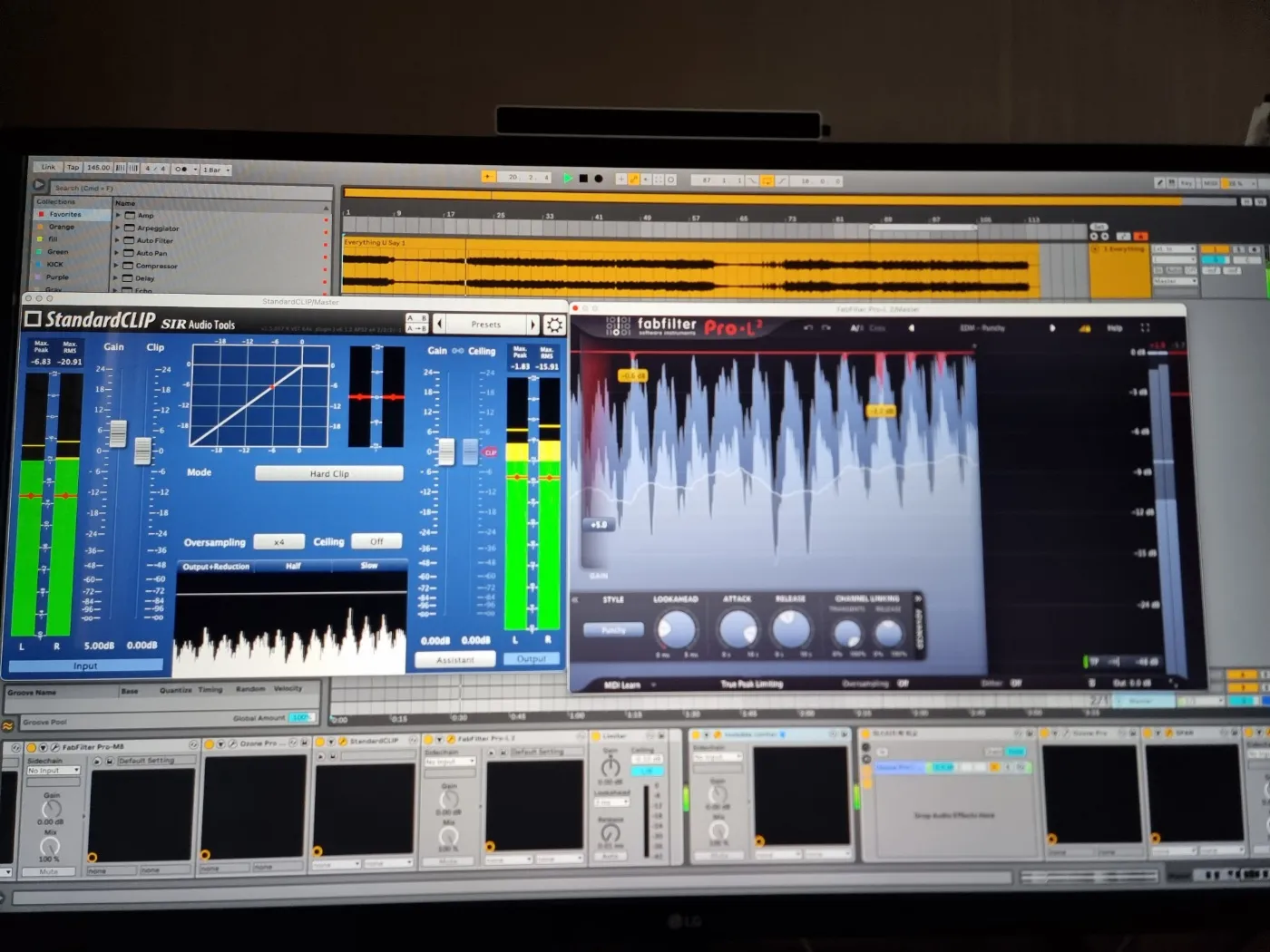Toggle FabFilter Pro-MB device activator

coord(31,747)
